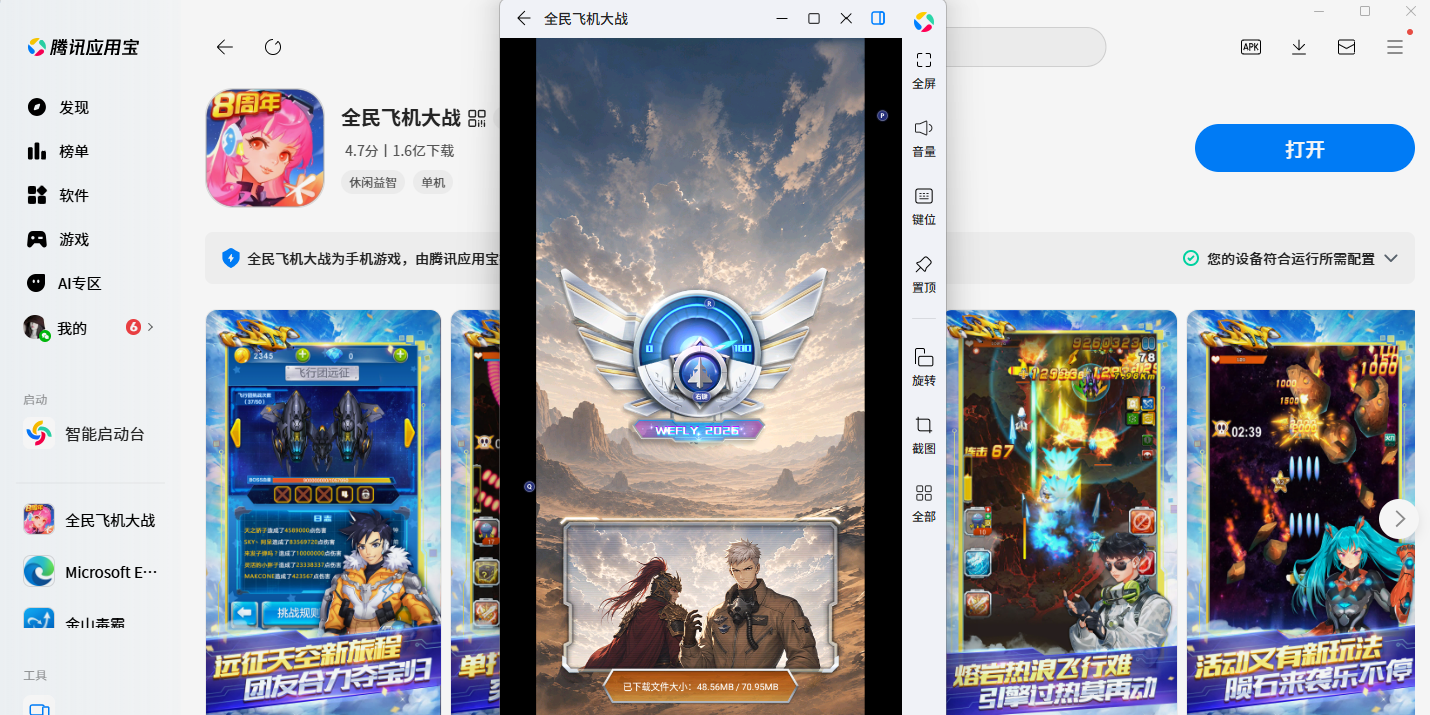Viewport: 1430px width, 715px height.
Task: Click the download progress bar in game
Action: [x=700, y=687]
